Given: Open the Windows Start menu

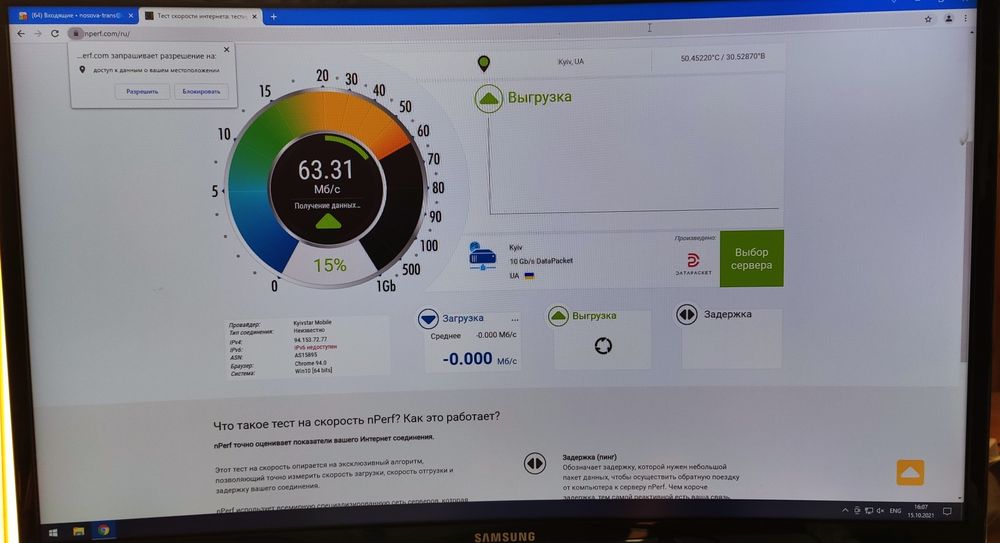Looking at the screenshot, I should pyautogui.click(x=54, y=532).
